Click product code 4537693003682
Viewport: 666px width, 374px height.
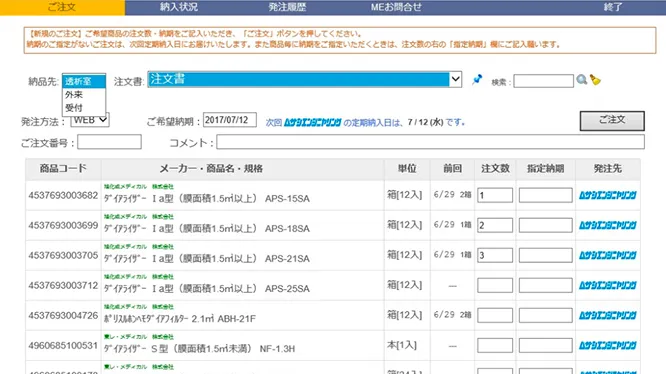pyautogui.click(x=63, y=195)
